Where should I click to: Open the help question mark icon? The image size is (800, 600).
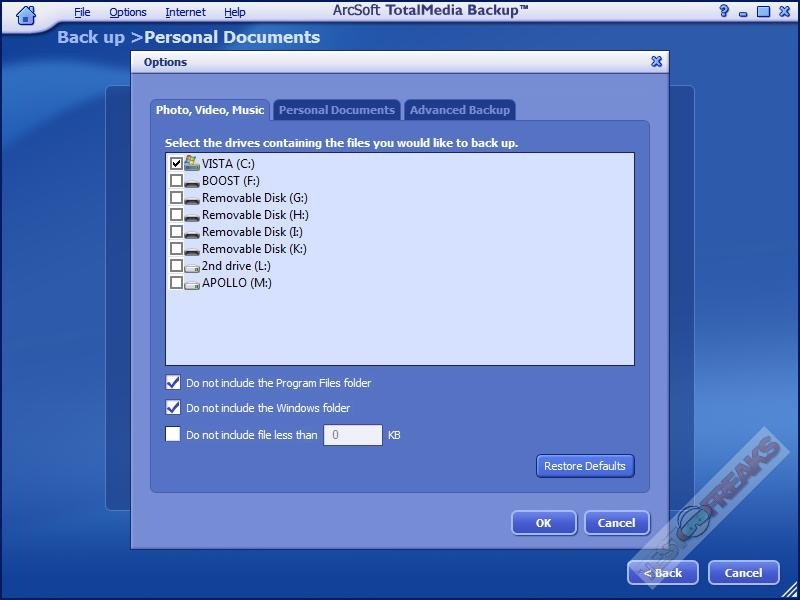(724, 12)
